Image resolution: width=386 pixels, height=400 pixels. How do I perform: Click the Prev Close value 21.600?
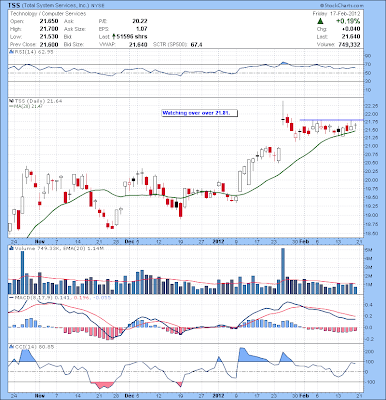[x=49, y=44]
